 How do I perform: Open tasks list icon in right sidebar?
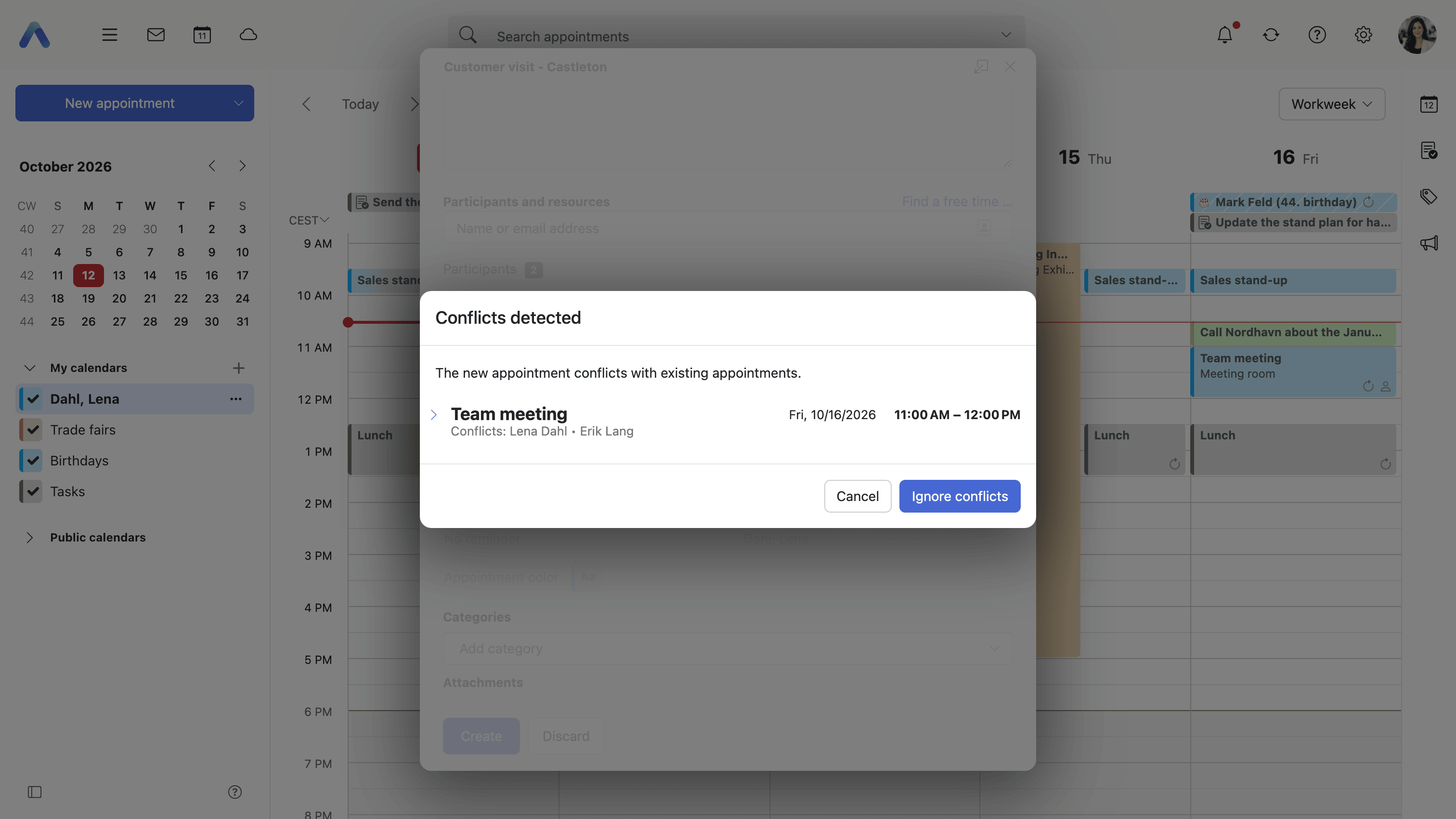point(1429,150)
